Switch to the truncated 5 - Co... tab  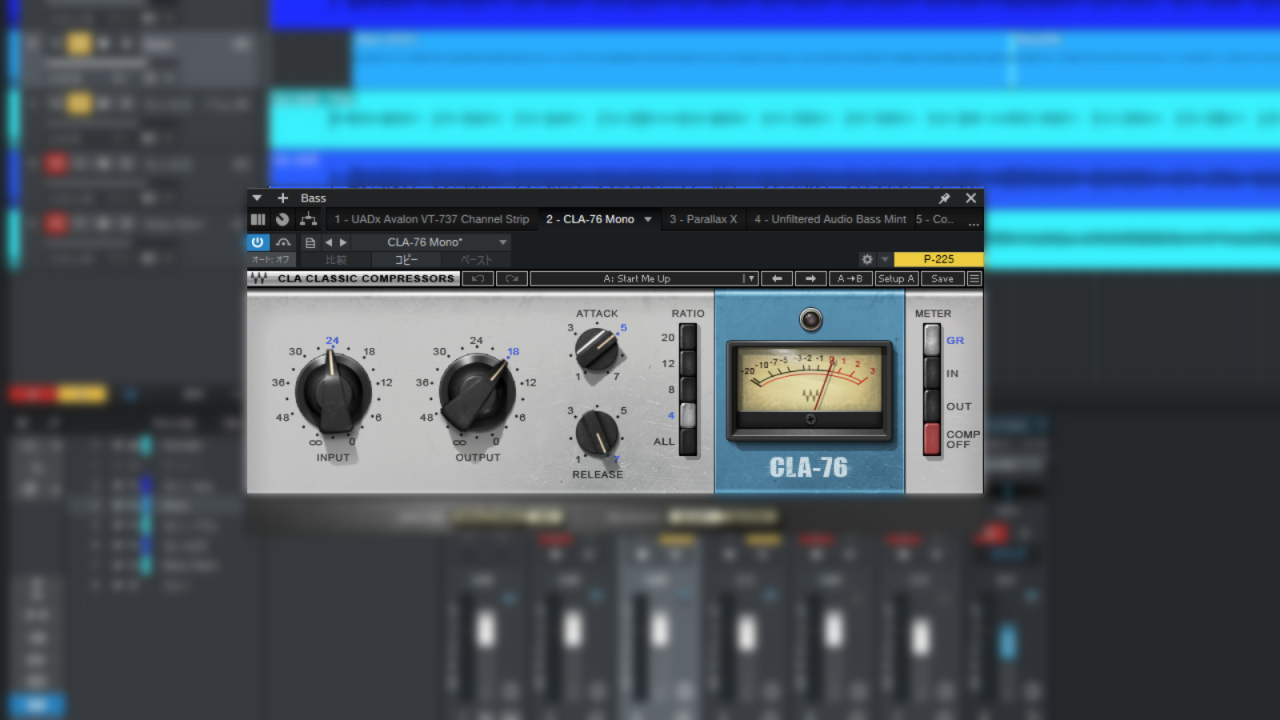(x=935, y=219)
